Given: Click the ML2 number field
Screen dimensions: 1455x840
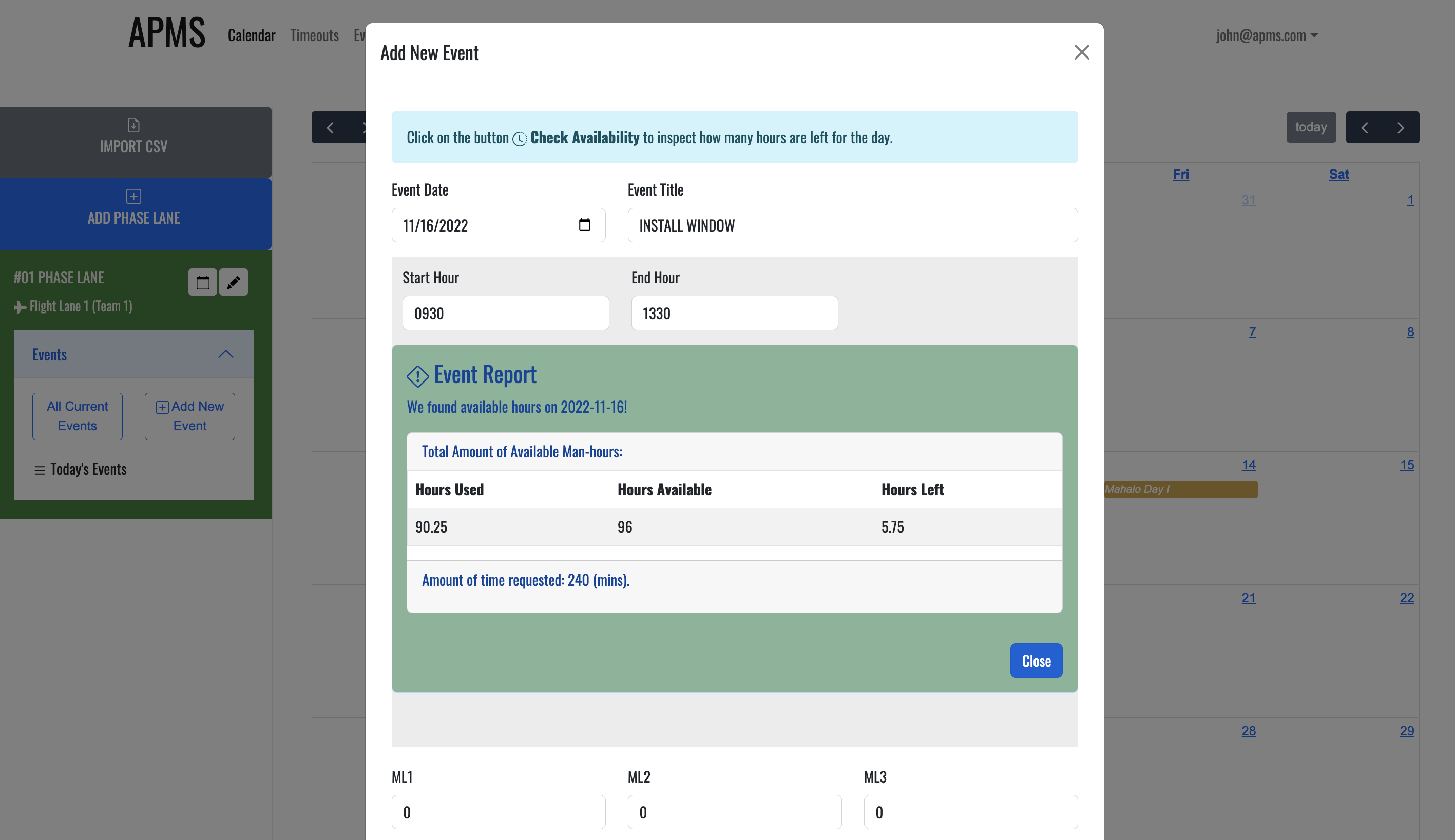Looking at the screenshot, I should click(x=734, y=812).
